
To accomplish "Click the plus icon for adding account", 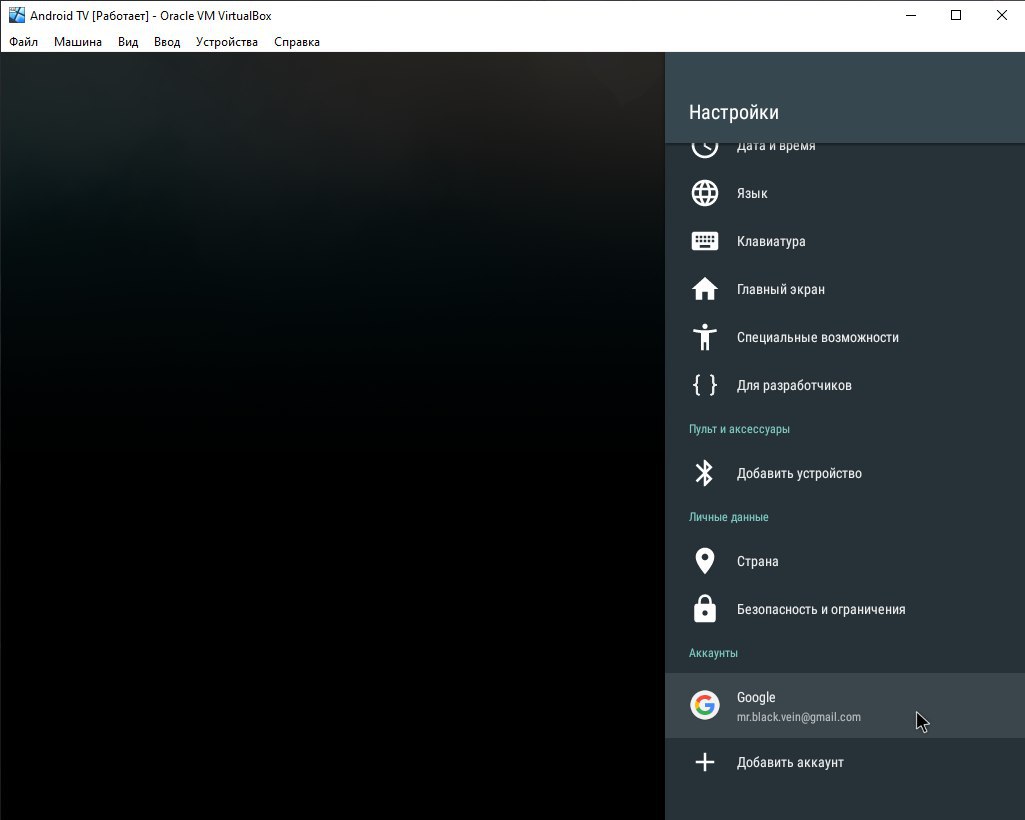I will [705, 762].
